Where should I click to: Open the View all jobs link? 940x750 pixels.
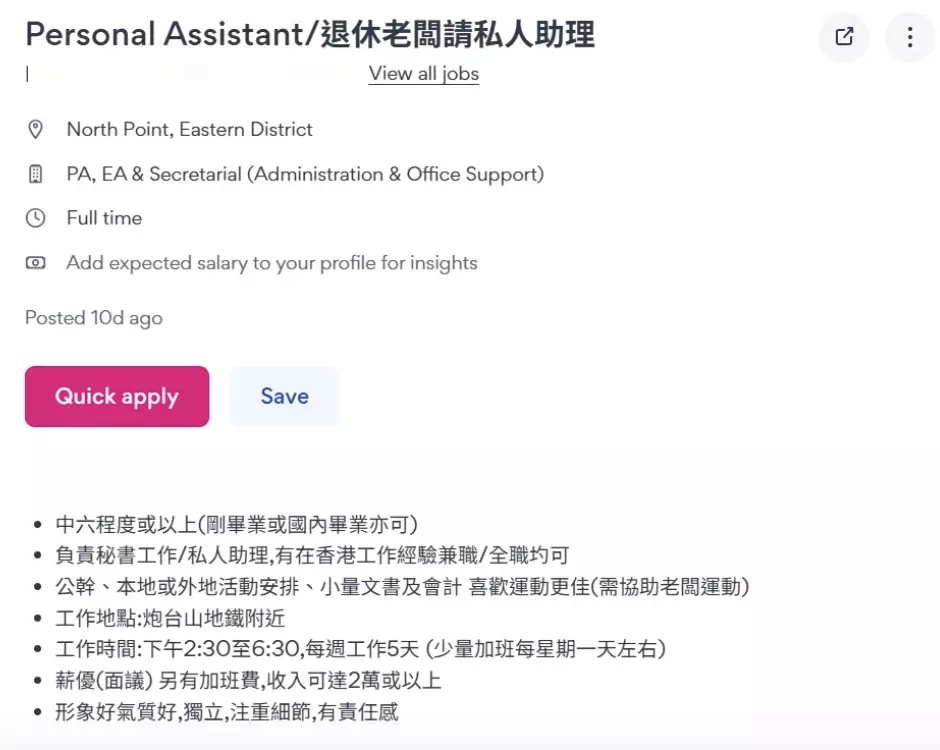[x=423, y=73]
